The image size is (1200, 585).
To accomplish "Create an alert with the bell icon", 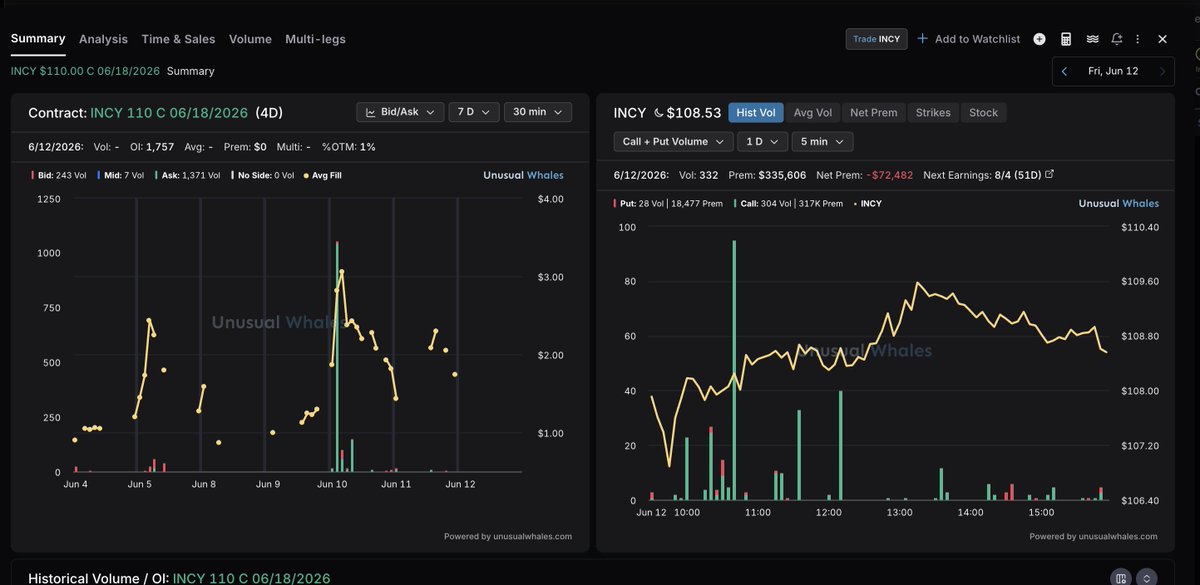I will click(x=1116, y=39).
